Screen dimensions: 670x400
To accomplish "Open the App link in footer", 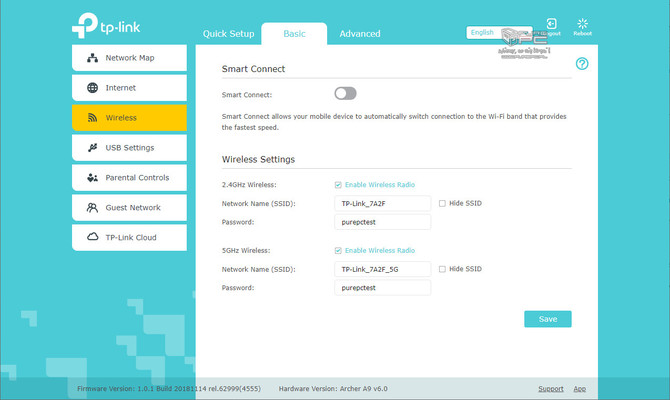I will [579, 388].
